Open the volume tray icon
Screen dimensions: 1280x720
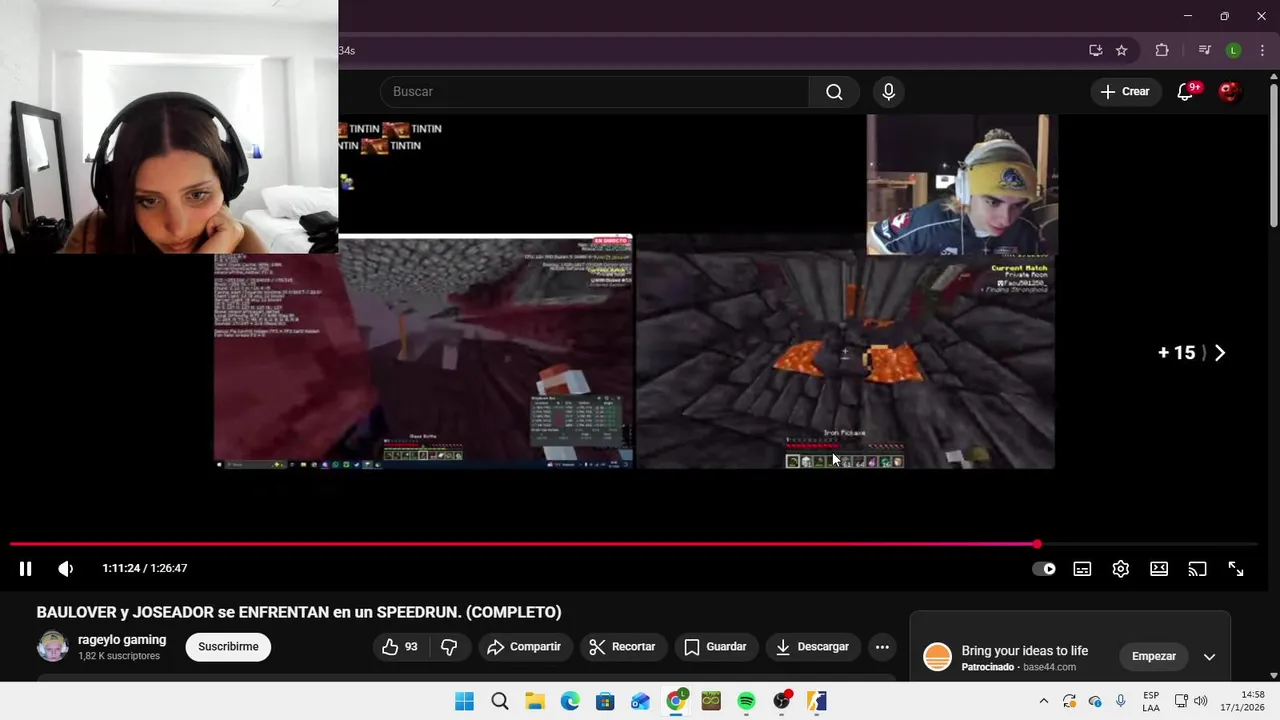pos(1201,701)
